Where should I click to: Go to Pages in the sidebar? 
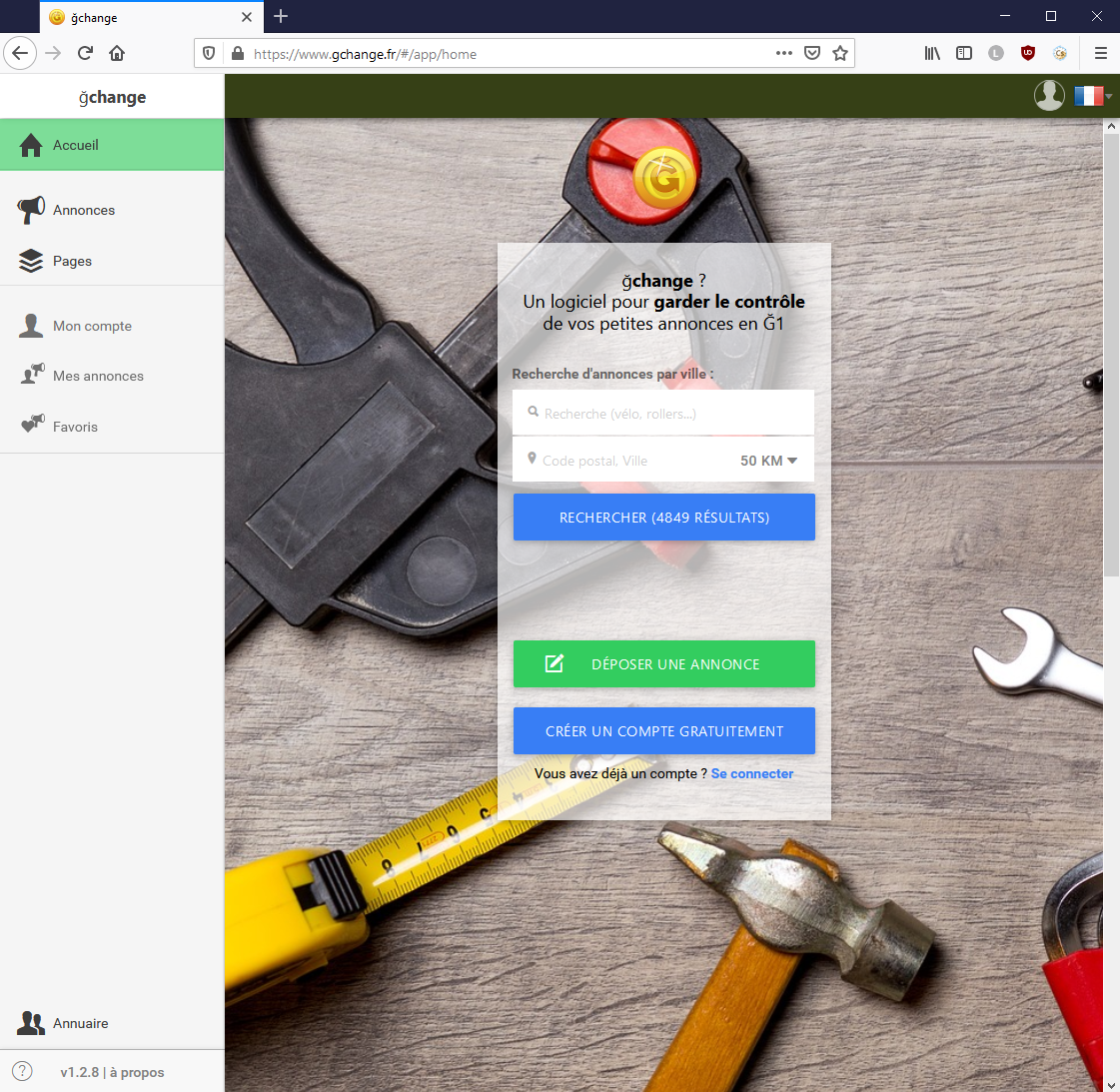(72, 261)
